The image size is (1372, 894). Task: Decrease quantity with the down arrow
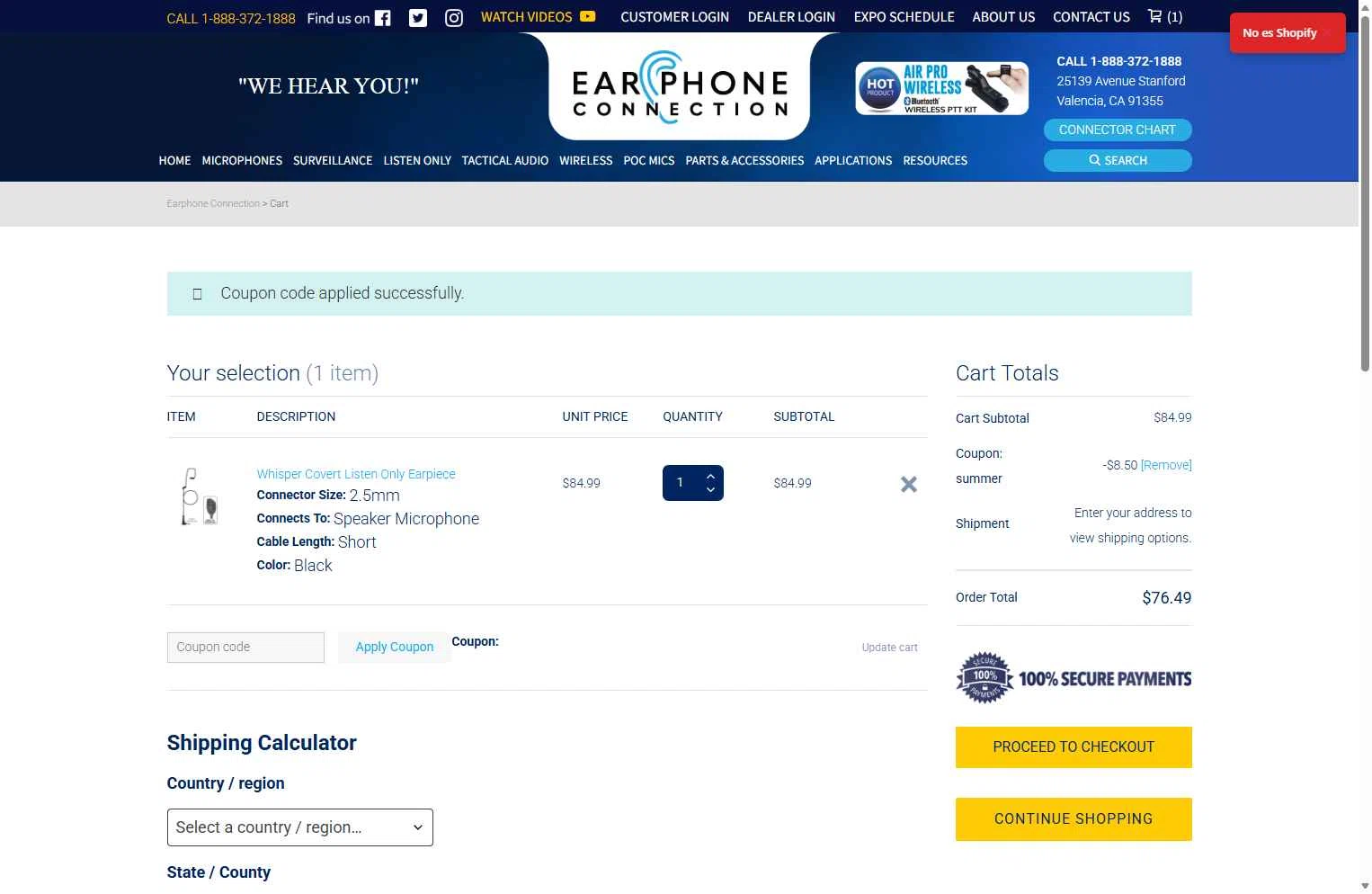pyautogui.click(x=710, y=490)
